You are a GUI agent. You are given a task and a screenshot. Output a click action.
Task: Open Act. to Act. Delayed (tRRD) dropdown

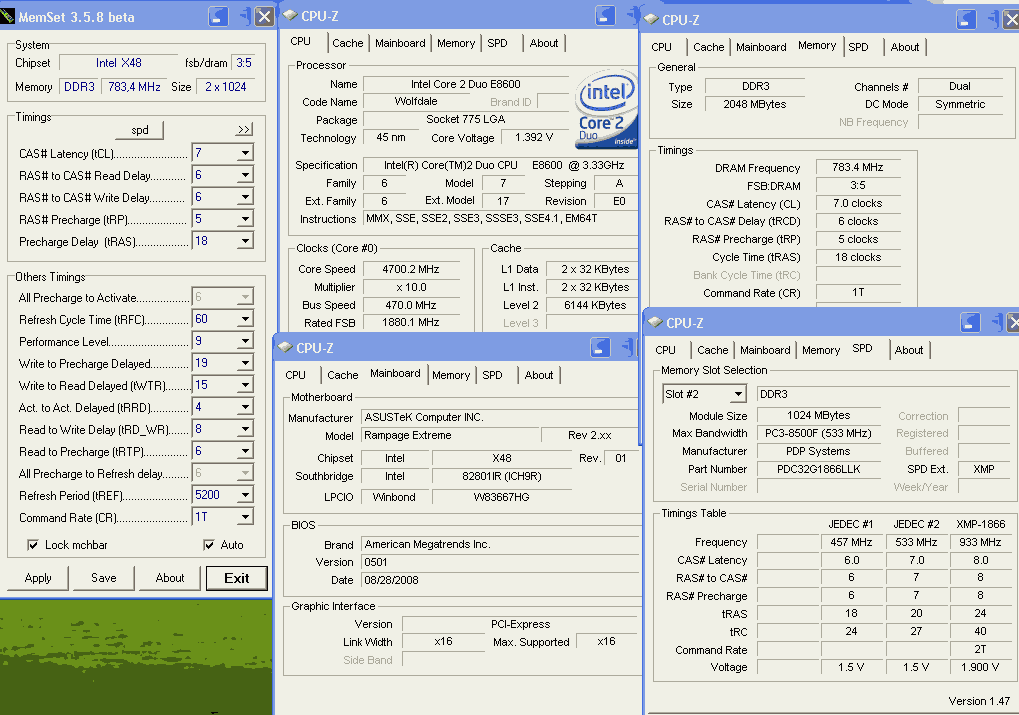[245, 408]
